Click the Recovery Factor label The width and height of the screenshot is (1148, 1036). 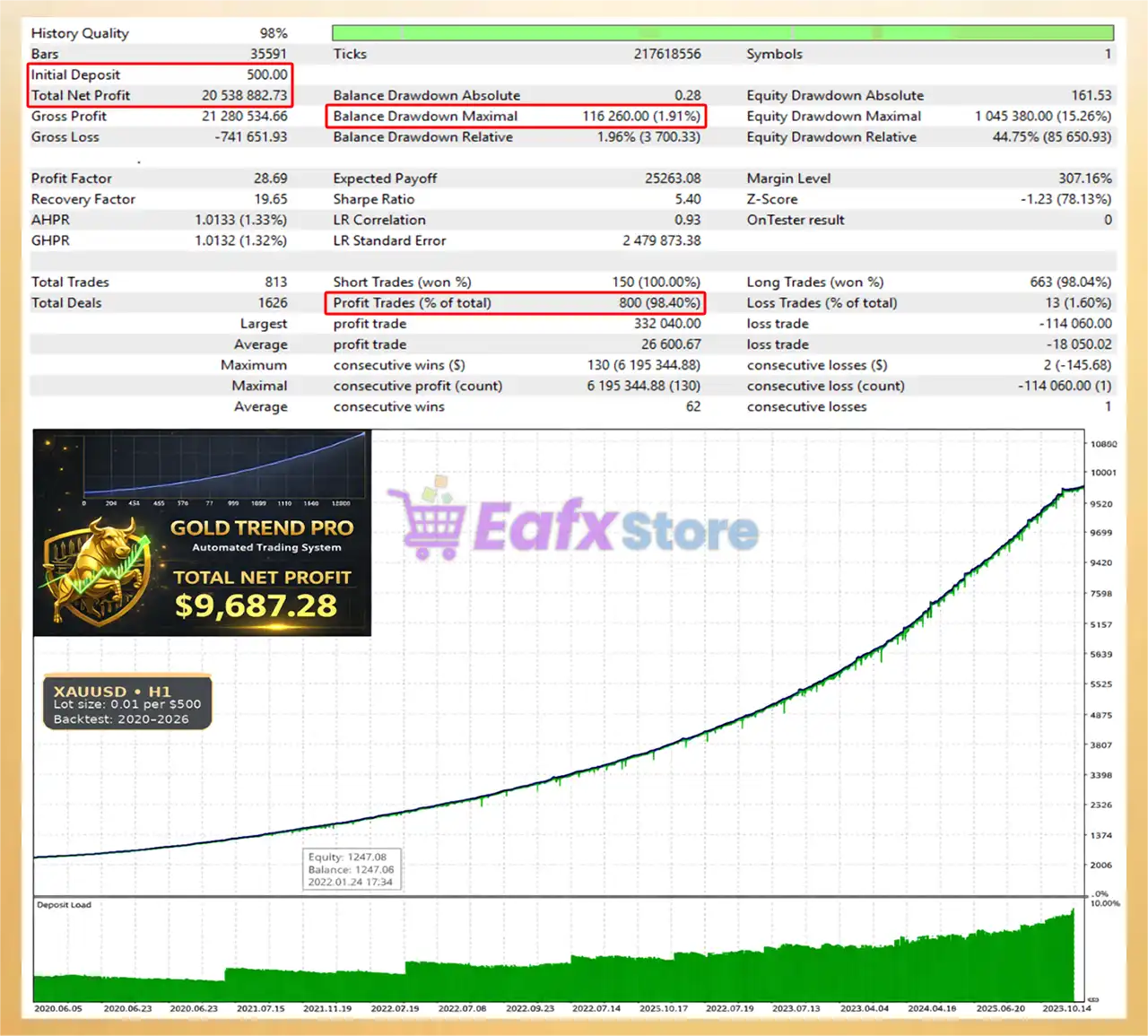tap(83, 199)
